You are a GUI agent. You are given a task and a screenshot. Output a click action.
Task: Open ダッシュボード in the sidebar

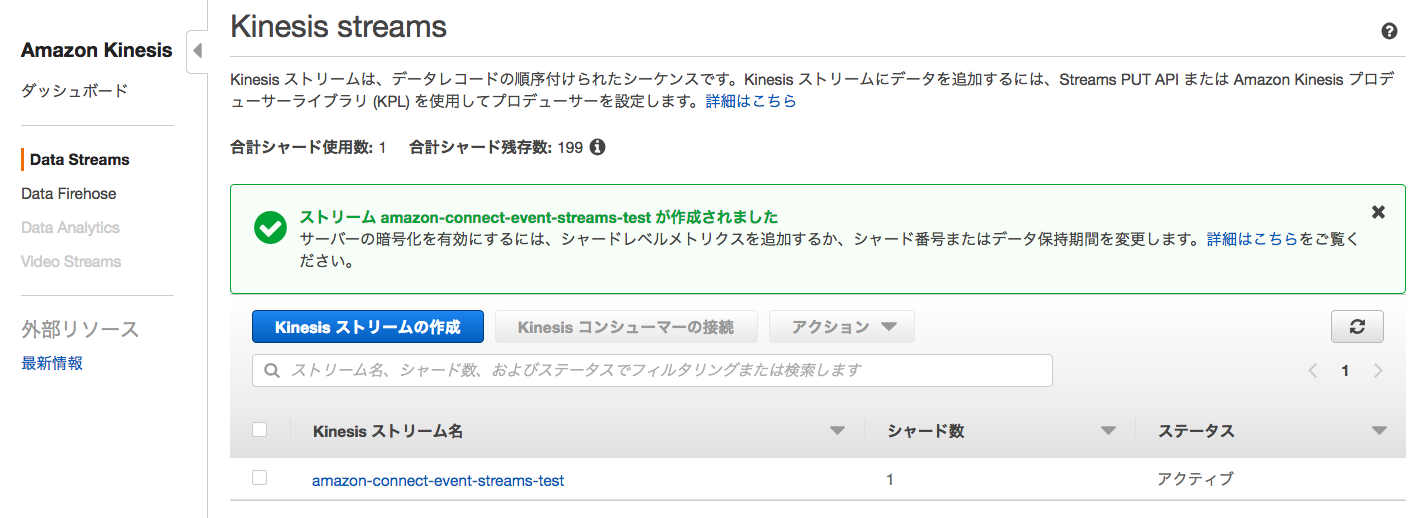pyautogui.click(x=75, y=91)
